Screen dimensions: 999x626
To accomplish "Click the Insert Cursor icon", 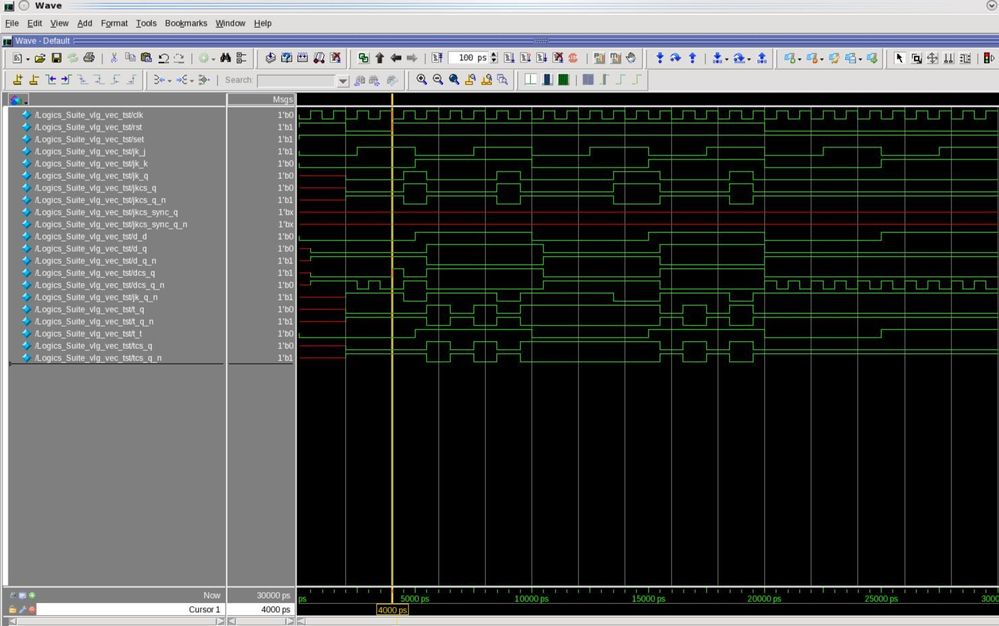I will pos(18,80).
